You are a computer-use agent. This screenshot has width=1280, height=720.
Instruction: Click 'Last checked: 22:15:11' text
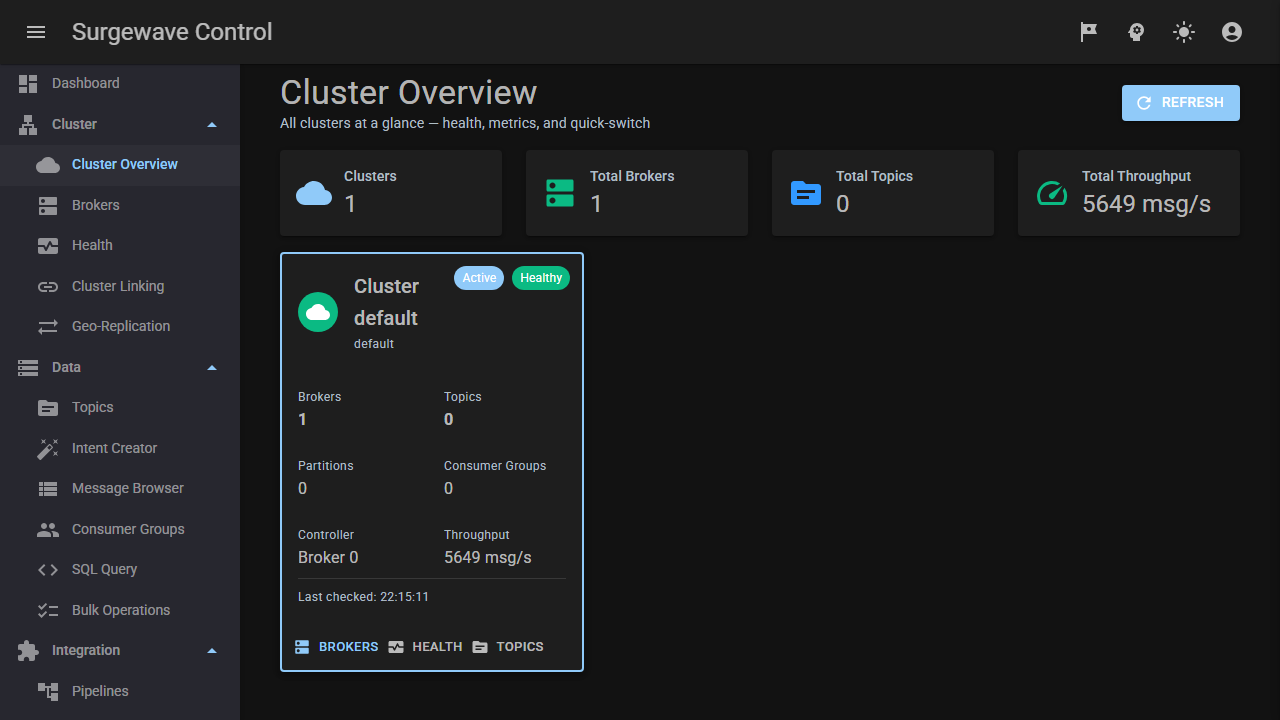pyautogui.click(x=363, y=597)
